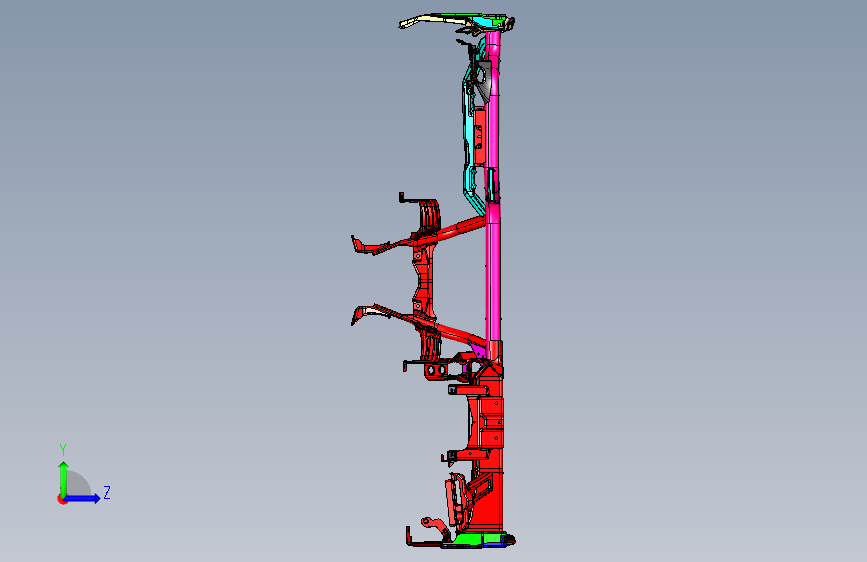The height and width of the screenshot is (562, 867).
Task: Click the red origin point of the triad
Action: (x=62, y=499)
